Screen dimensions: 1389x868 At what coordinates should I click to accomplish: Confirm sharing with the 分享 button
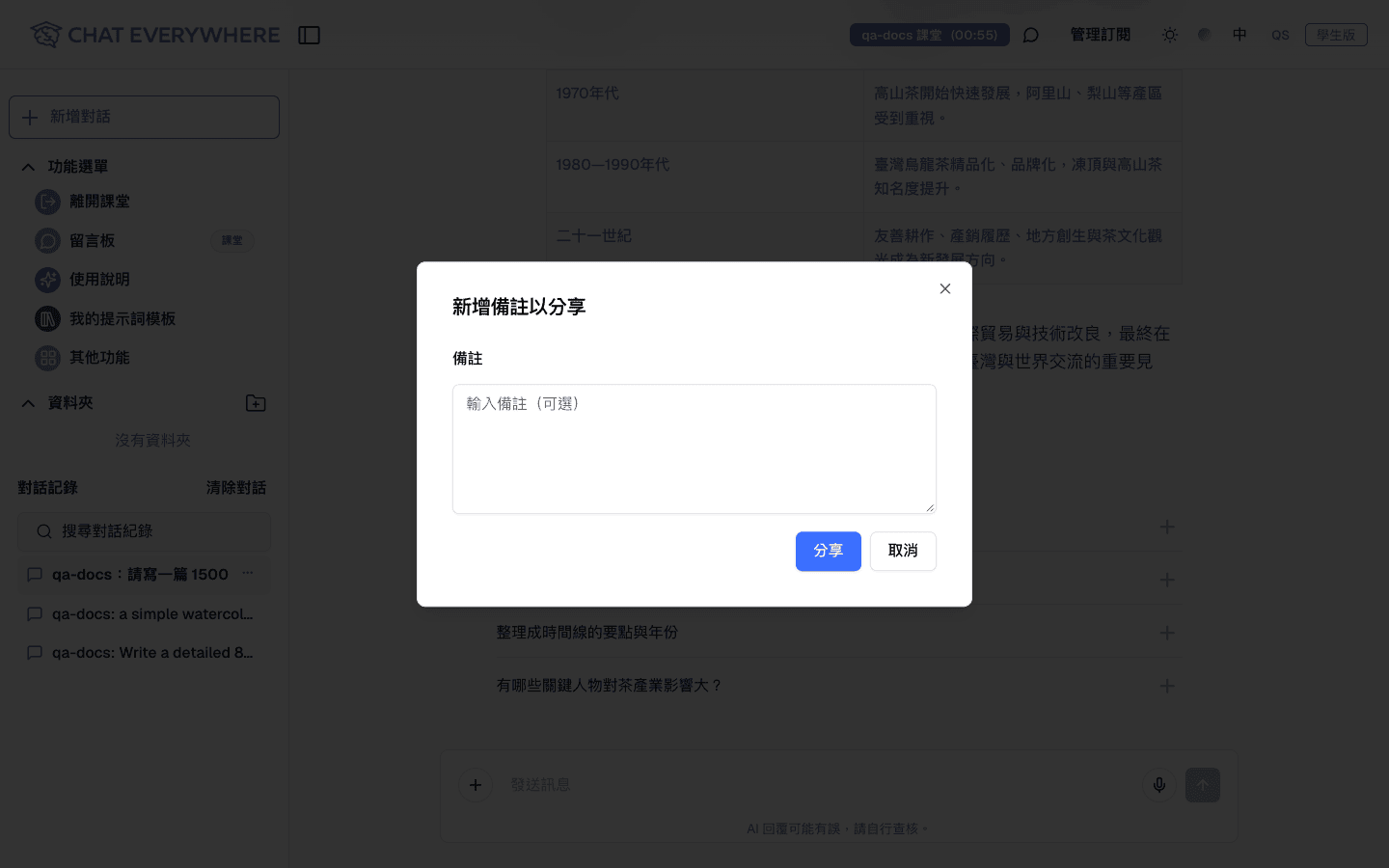[829, 551]
